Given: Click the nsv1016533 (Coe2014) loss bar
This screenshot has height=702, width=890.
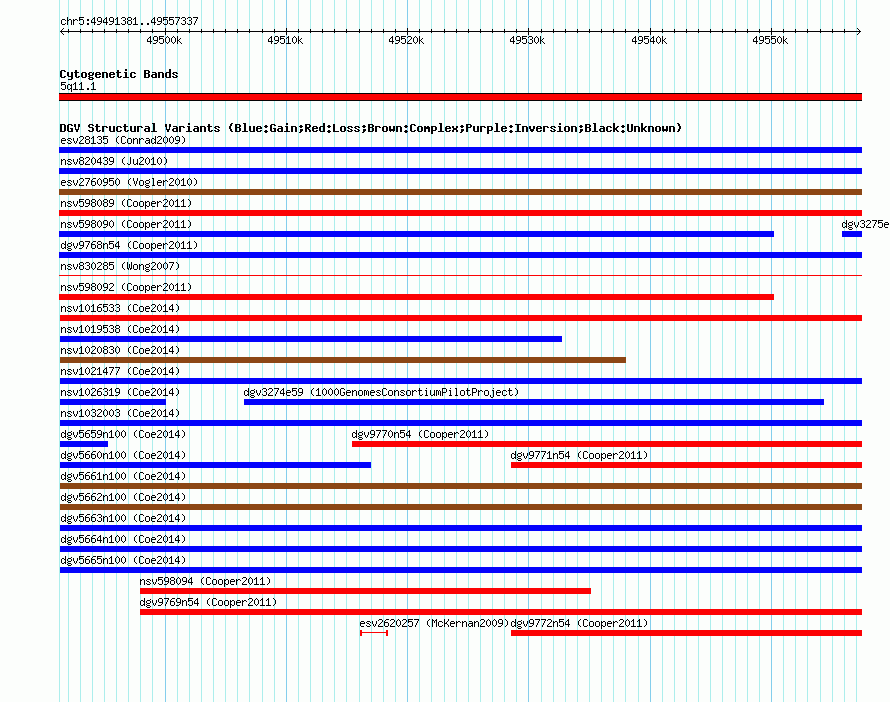Looking at the screenshot, I should point(460,318).
